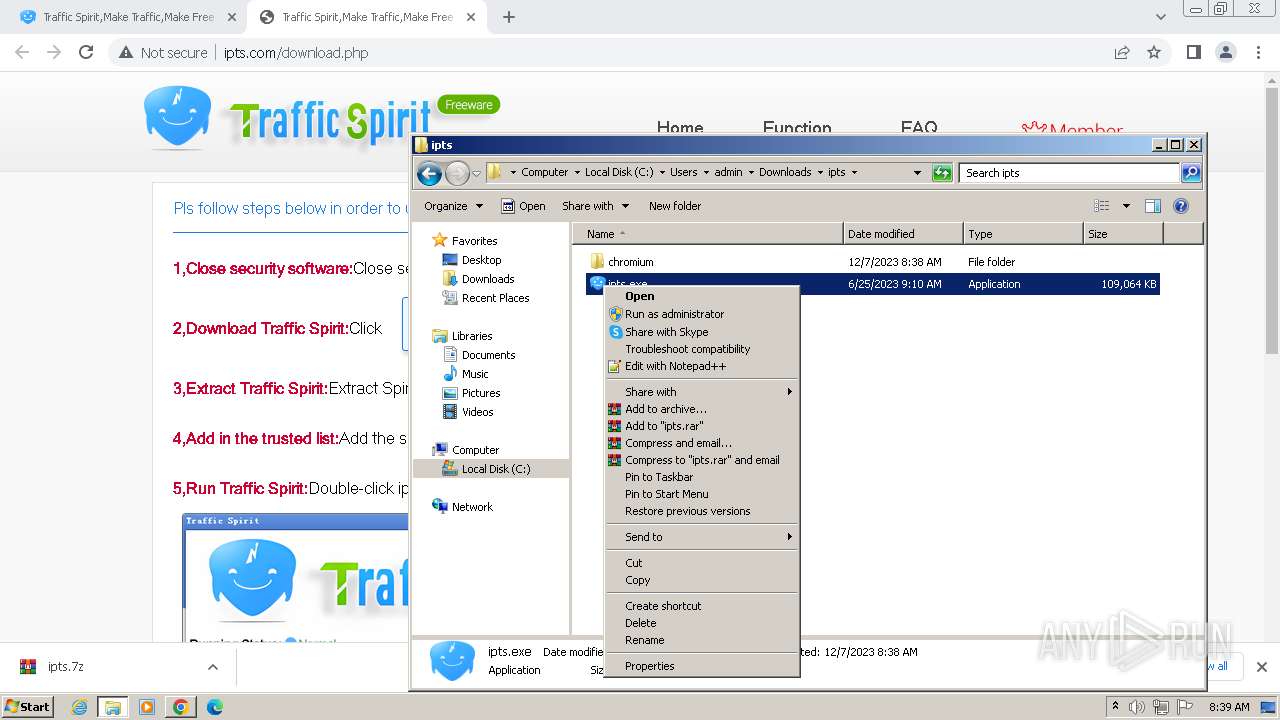1280x720 pixels.
Task: Expand the Send to submenu
Action: 702,537
